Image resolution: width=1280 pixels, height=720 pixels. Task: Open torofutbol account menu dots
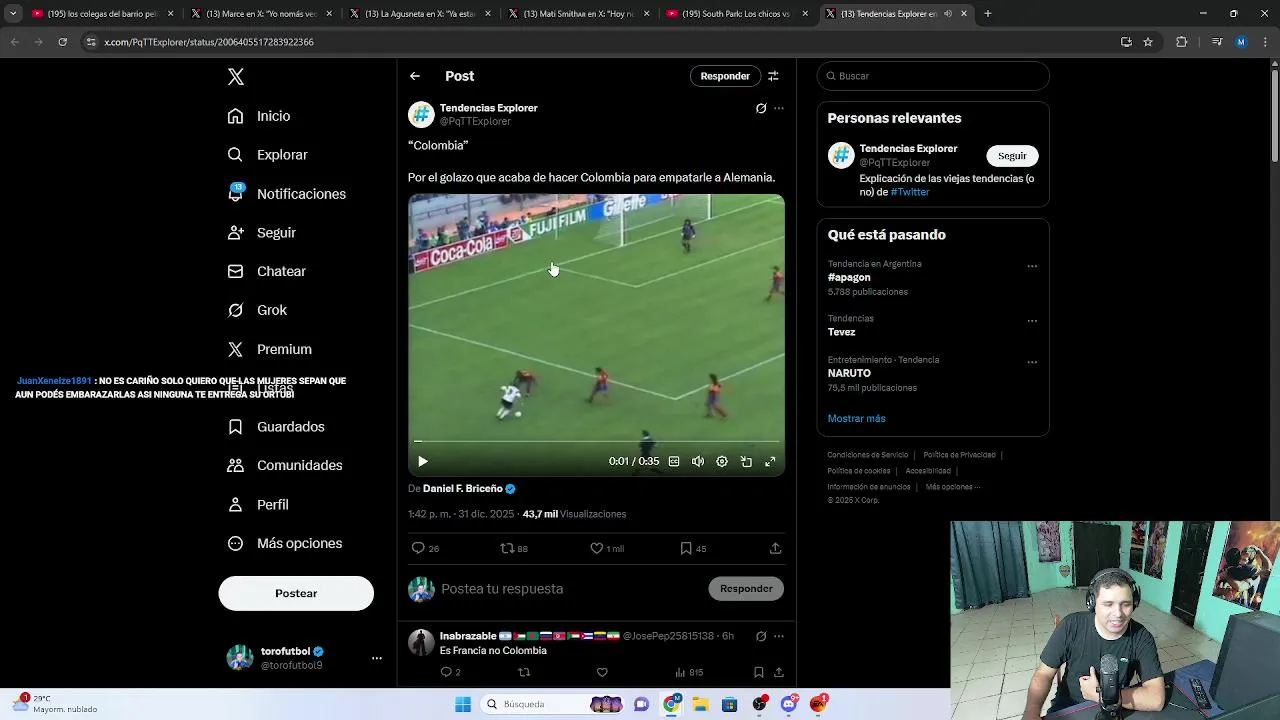(377, 658)
